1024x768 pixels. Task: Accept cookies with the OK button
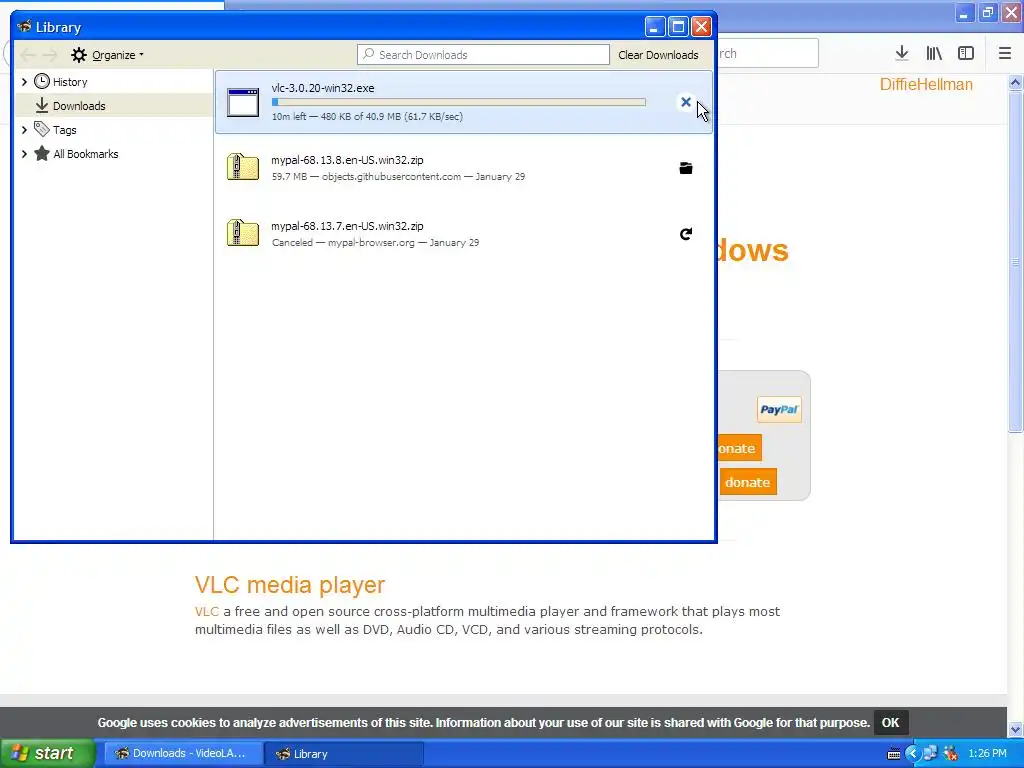click(890, 722)
